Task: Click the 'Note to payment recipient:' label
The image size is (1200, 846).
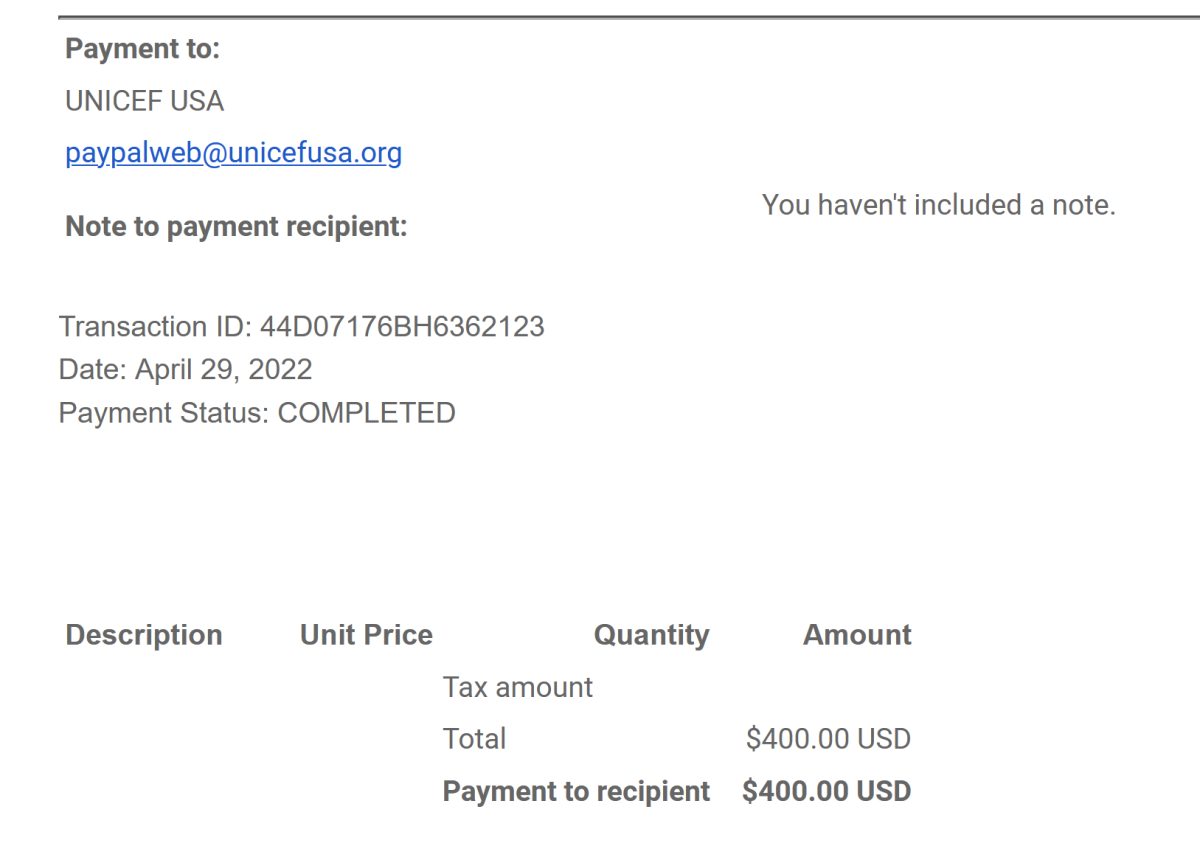Action: (236, 227)
